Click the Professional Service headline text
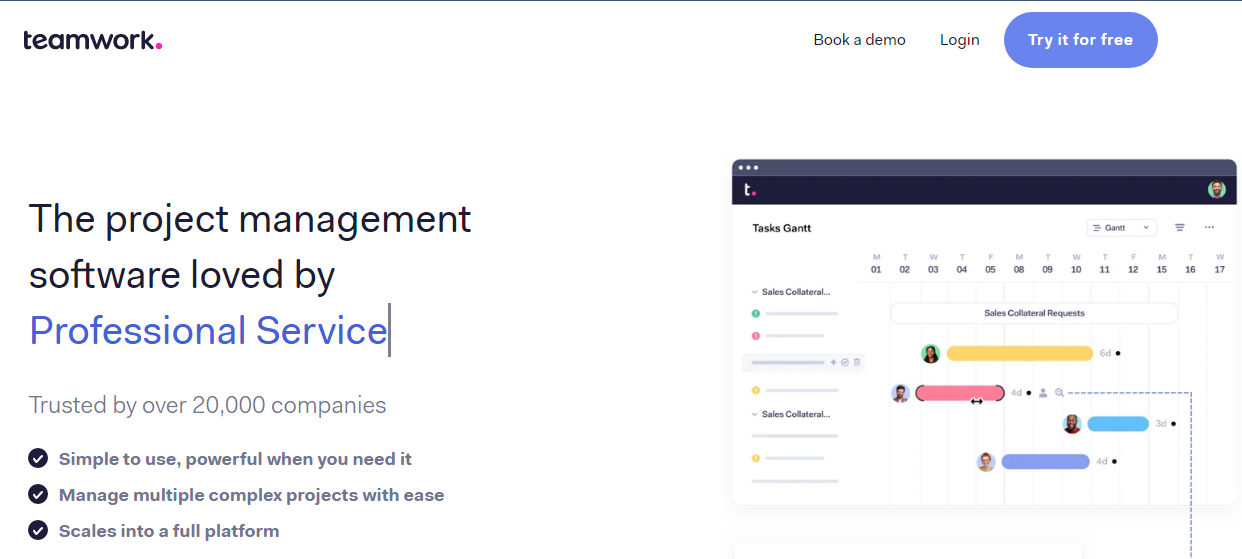 click(x=208, y=331)
